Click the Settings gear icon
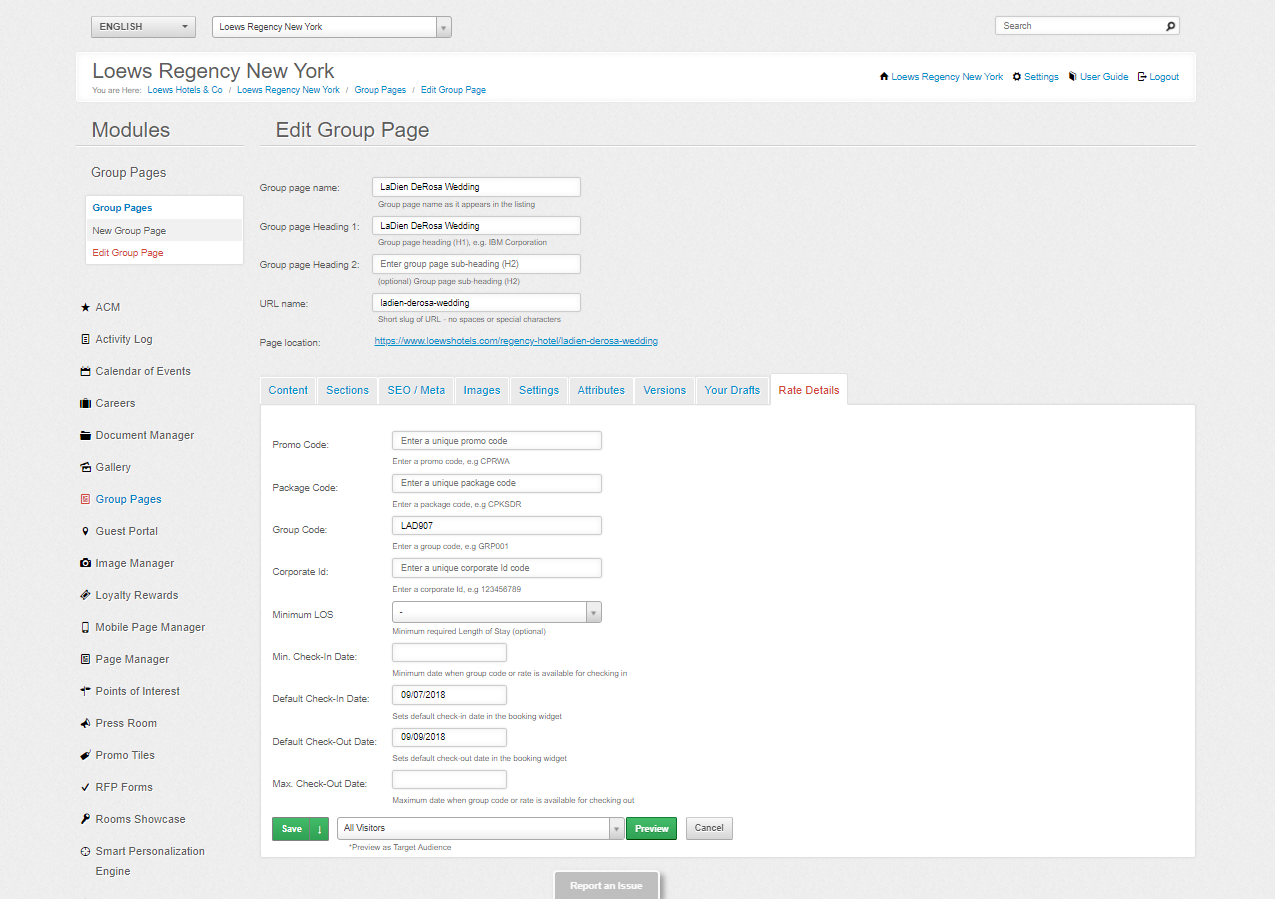Image resolution: width=1275 pixels, height=899 pixels. [x=1017, y=77]
